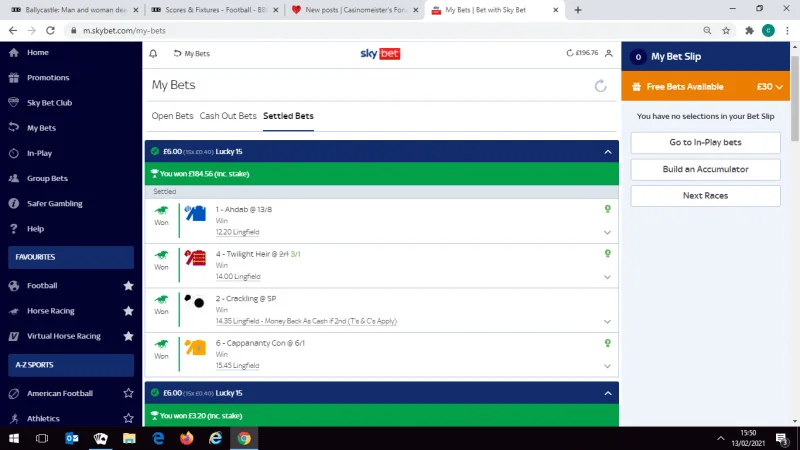
Task: Select the Settled Bets tab
Action: pyautogui.click(x=288, y=116)
